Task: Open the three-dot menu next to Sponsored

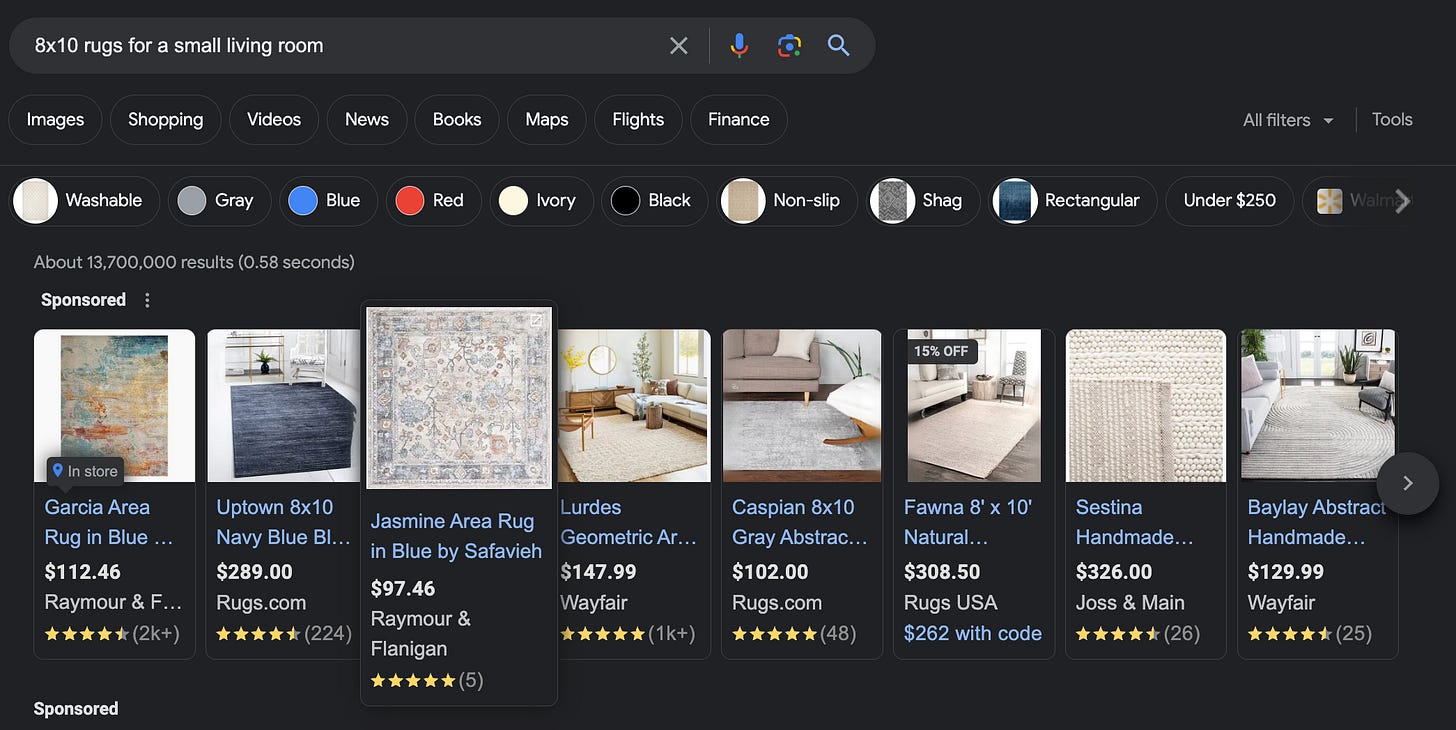Action: pyautogui.click(x=148, y=300)
